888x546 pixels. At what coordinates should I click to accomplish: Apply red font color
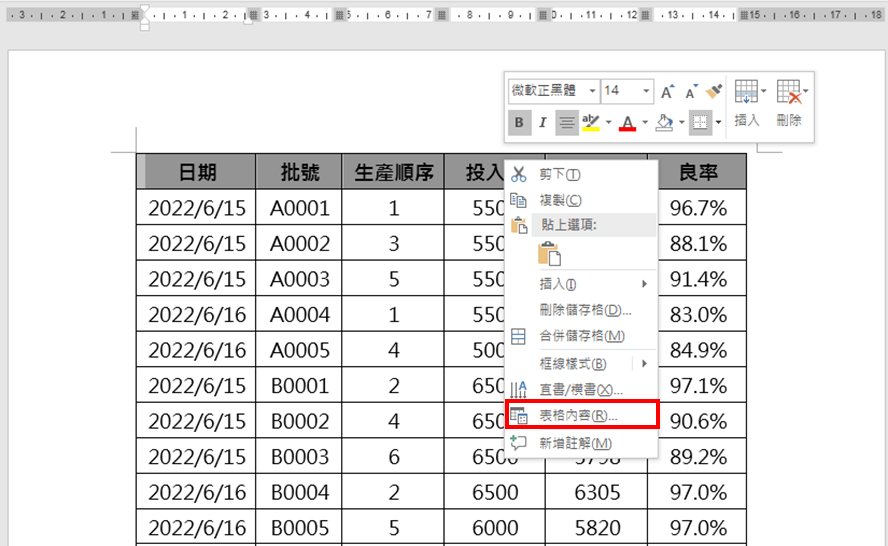(x=627, y=123)
